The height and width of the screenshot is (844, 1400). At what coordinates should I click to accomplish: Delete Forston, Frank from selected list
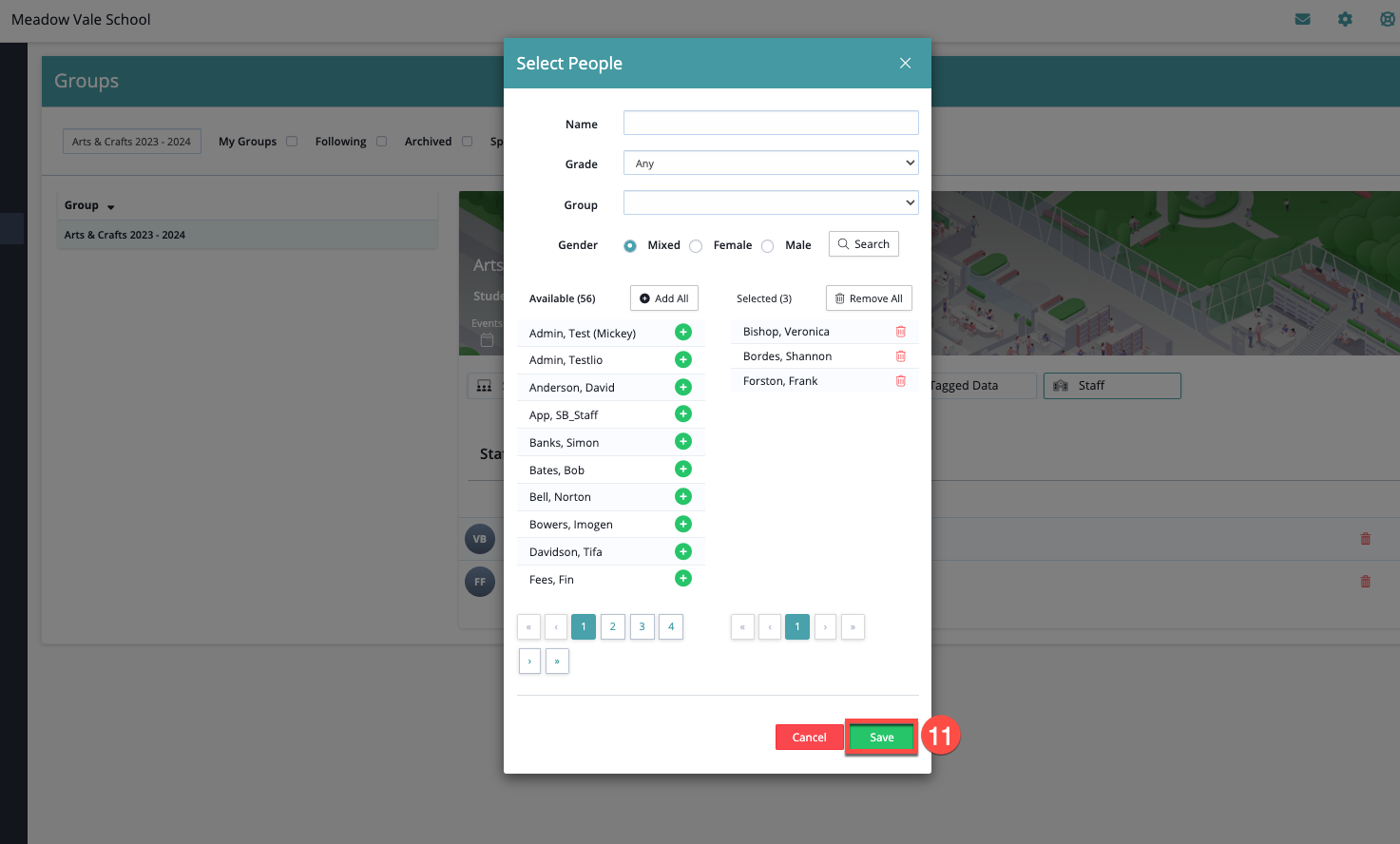900,381
